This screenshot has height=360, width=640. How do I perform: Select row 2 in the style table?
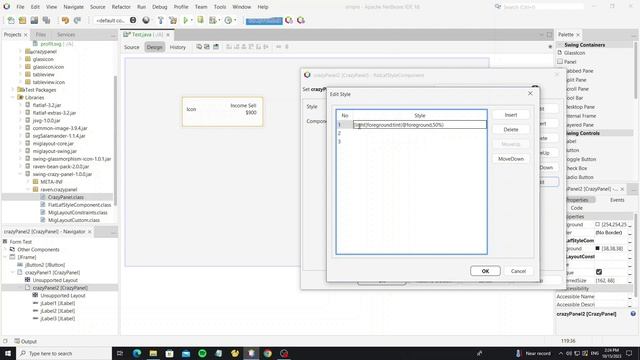(411, 133)
